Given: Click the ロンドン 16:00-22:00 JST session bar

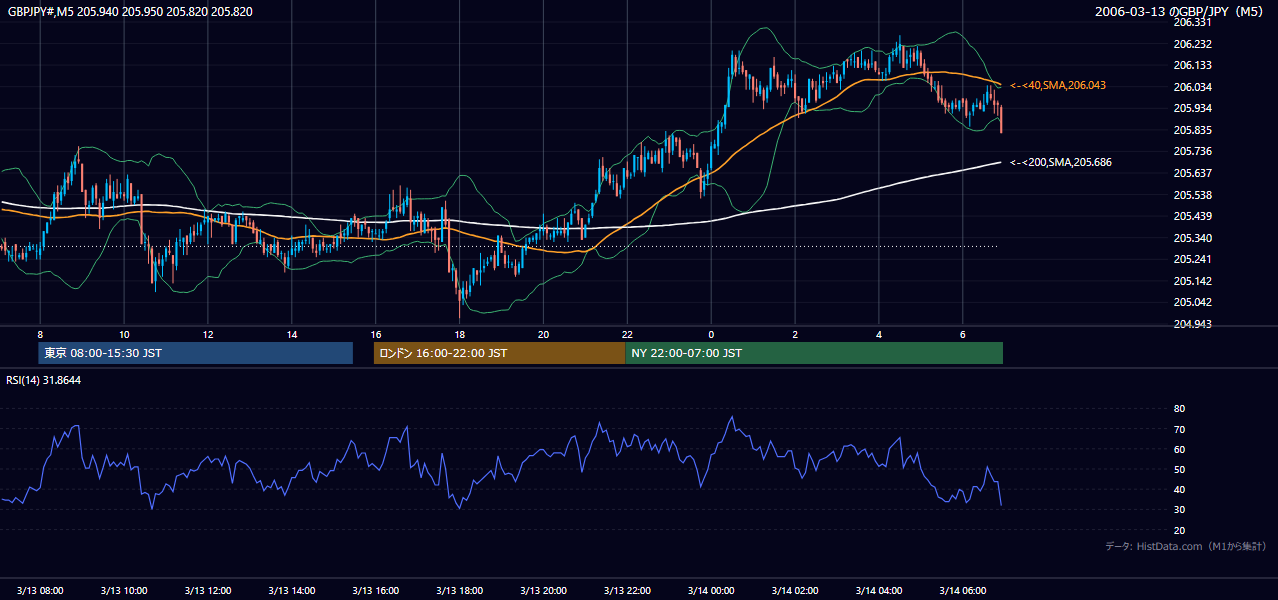Looking at the screenshot, I should (x=499, y=353).
